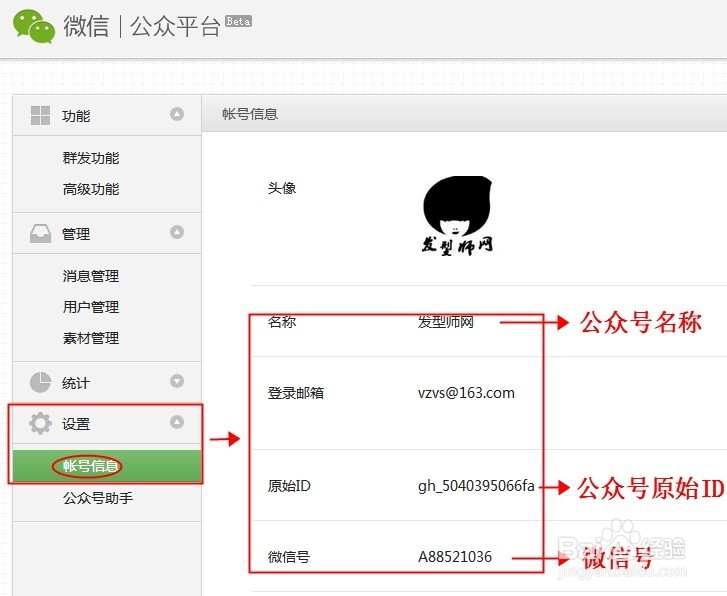The width and height of the screenshot is (727, 596).
Task: Collapse the 设置 section arrow
Action: coord(177,422)
